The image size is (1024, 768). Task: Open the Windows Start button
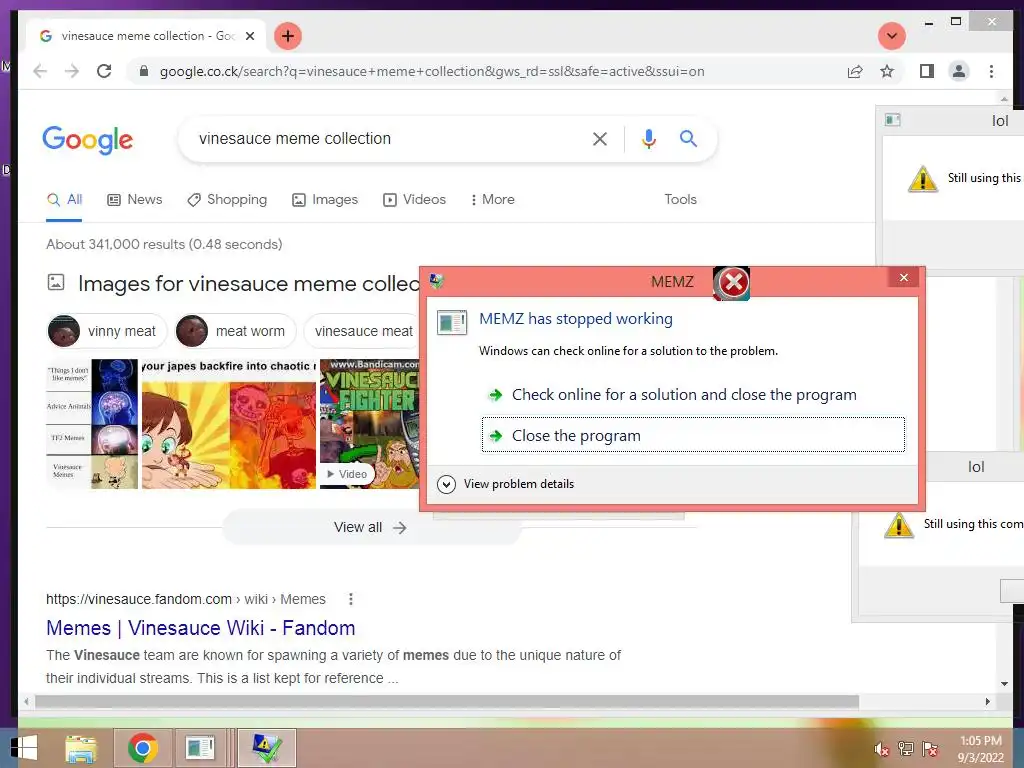pyautogui.click(x=25, y=748)
